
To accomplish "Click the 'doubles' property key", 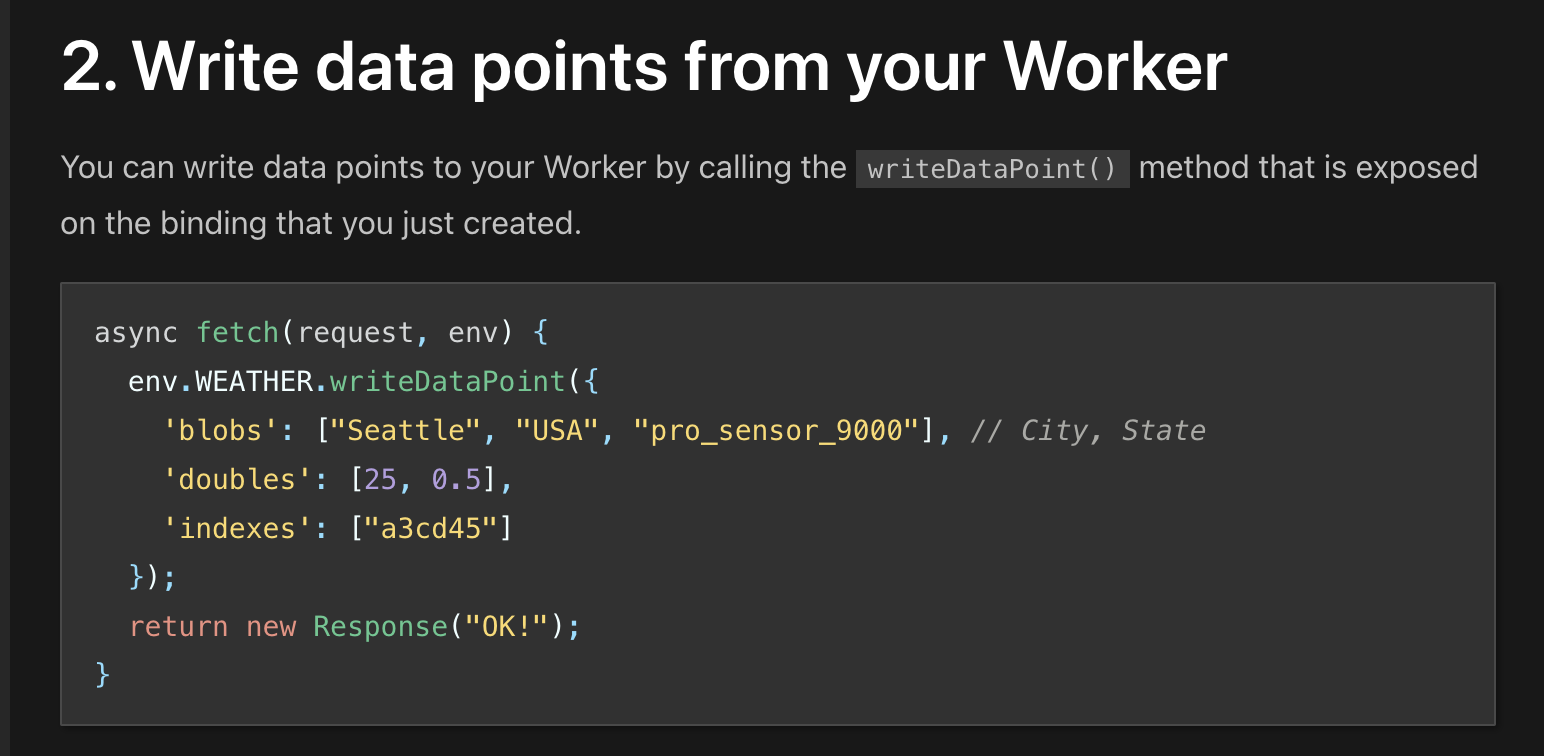I will coord(238,478).
